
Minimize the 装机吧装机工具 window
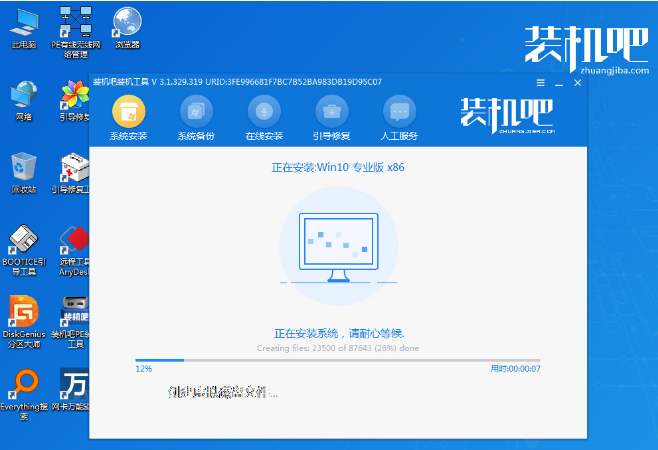559,83
